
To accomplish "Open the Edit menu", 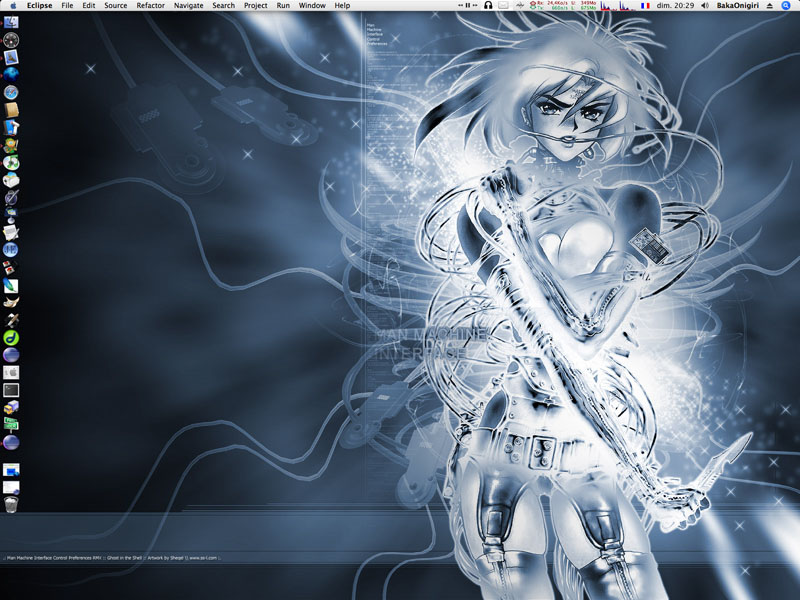I will [x=89, y=6].
